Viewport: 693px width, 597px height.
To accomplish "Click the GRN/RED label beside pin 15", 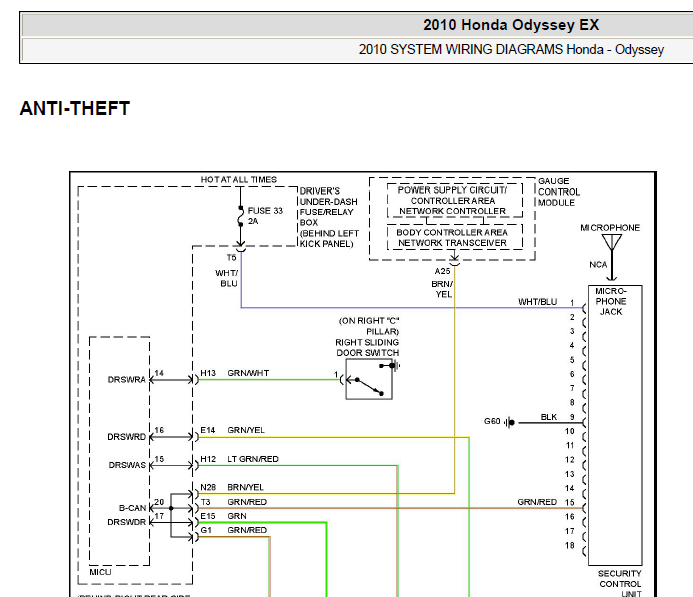I will click(537, 502).
